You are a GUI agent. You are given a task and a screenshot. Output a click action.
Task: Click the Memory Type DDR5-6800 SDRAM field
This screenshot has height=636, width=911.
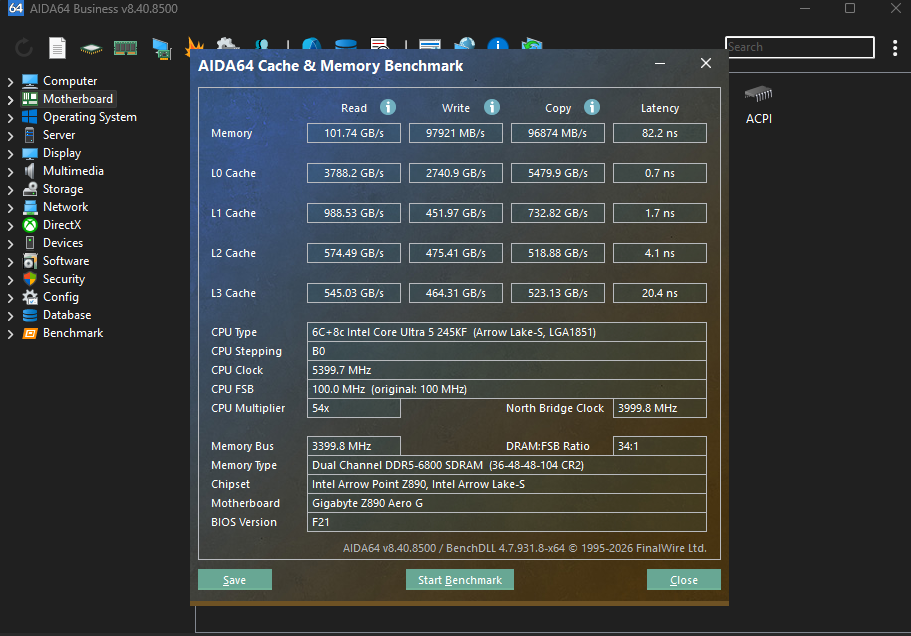point(507,465)
